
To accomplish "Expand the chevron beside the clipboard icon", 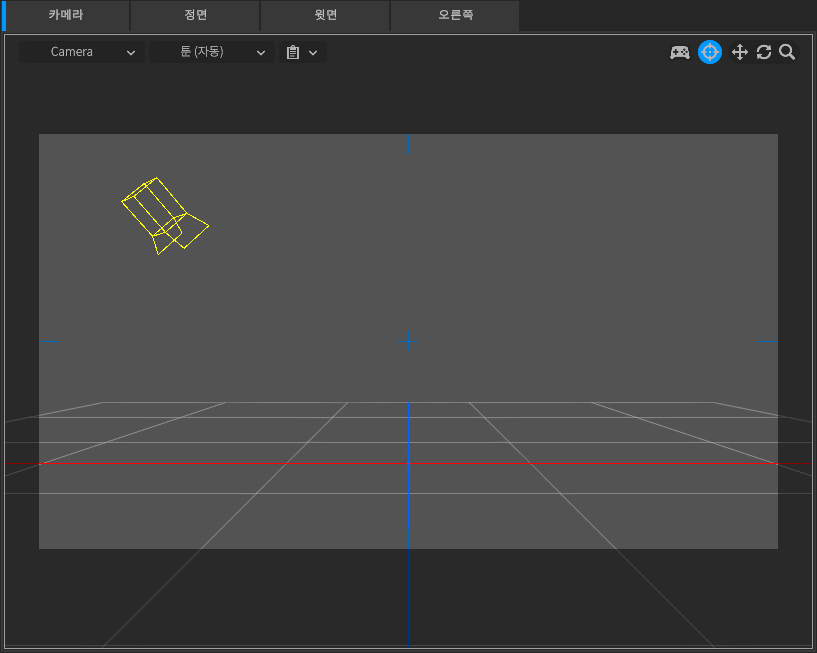I will 313,53.
